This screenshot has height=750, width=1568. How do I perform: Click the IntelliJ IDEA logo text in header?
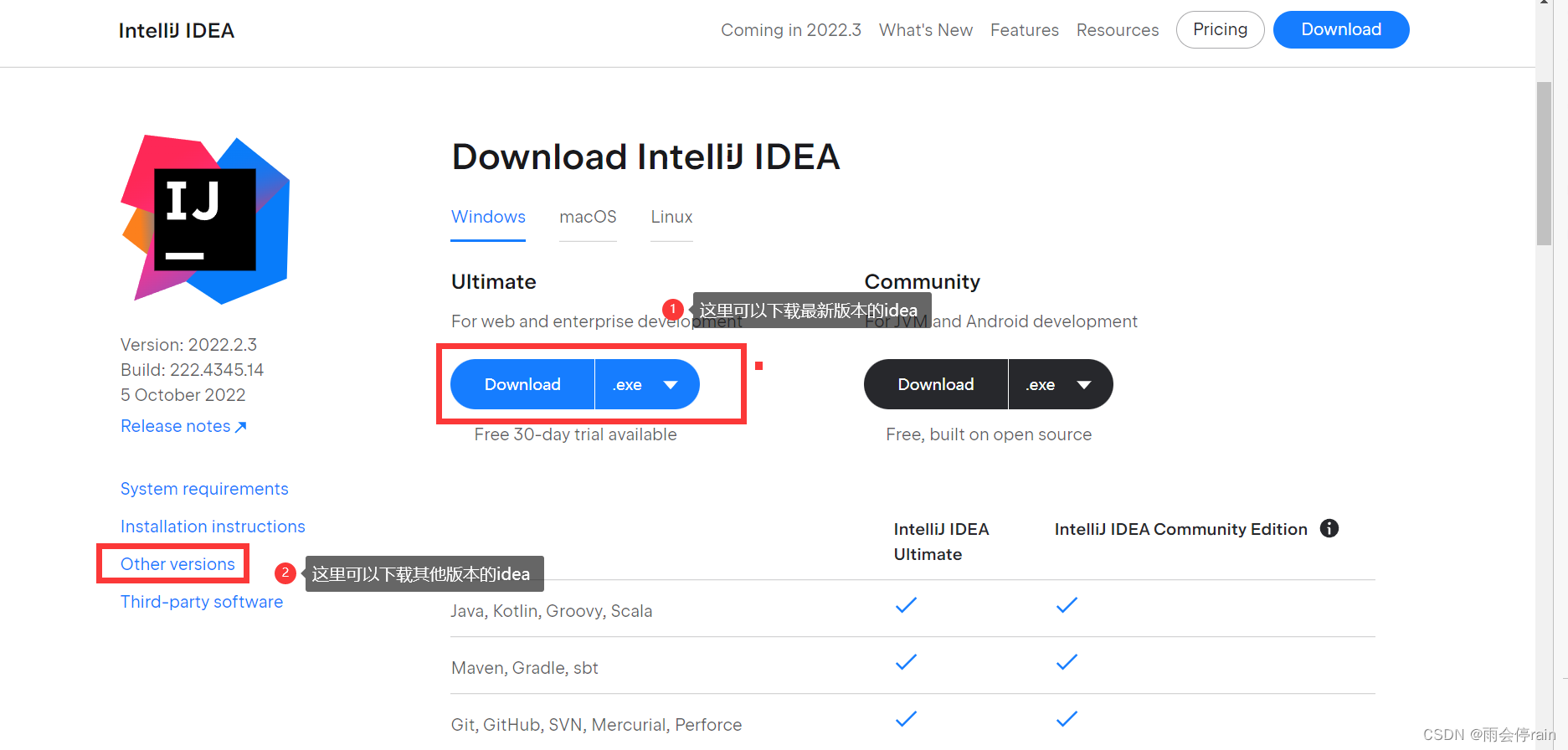[x=177, y=31]
